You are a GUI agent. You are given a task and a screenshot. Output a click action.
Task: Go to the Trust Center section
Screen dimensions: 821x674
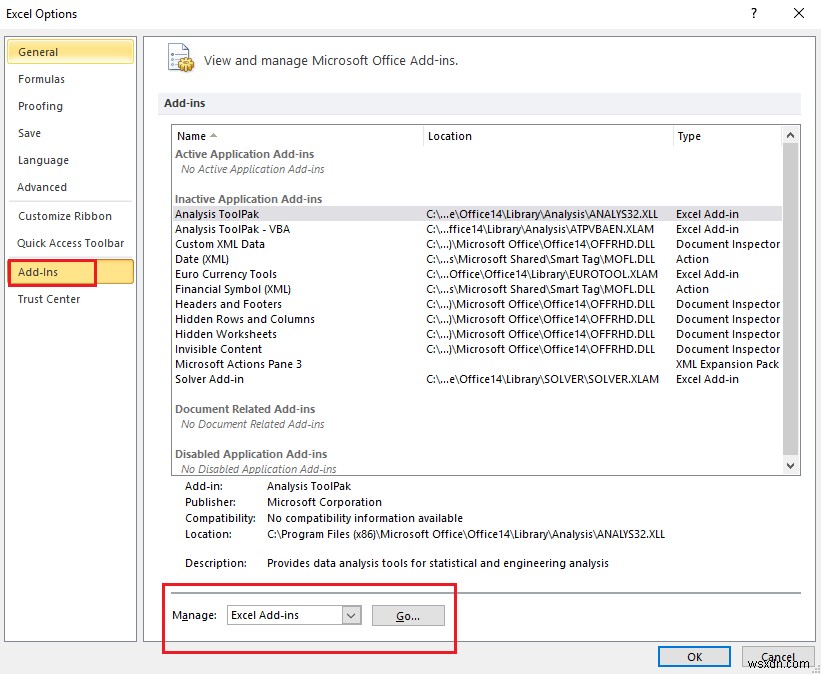tap(50, 298)
